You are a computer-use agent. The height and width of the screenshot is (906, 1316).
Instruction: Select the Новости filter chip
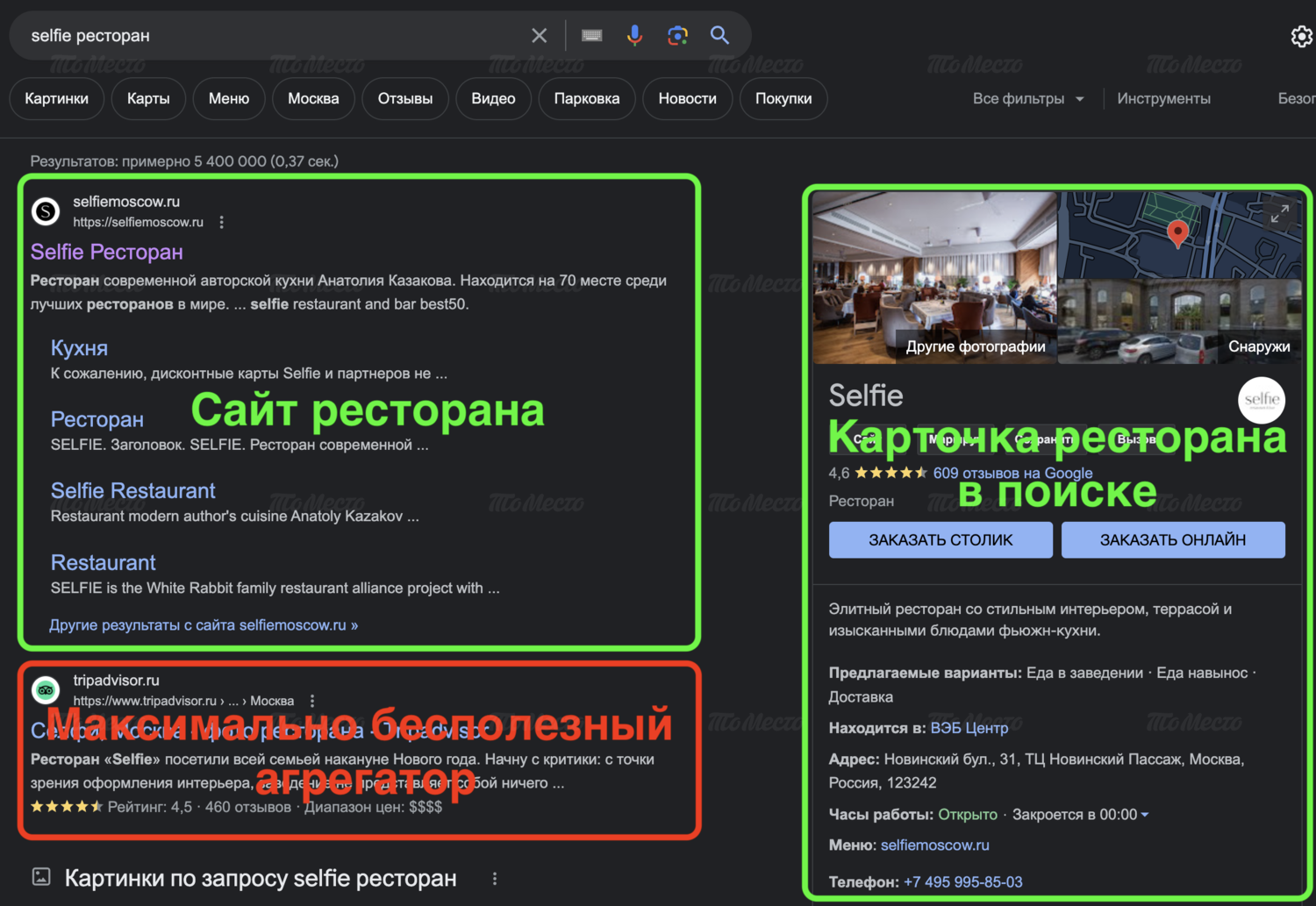[688, 98]
